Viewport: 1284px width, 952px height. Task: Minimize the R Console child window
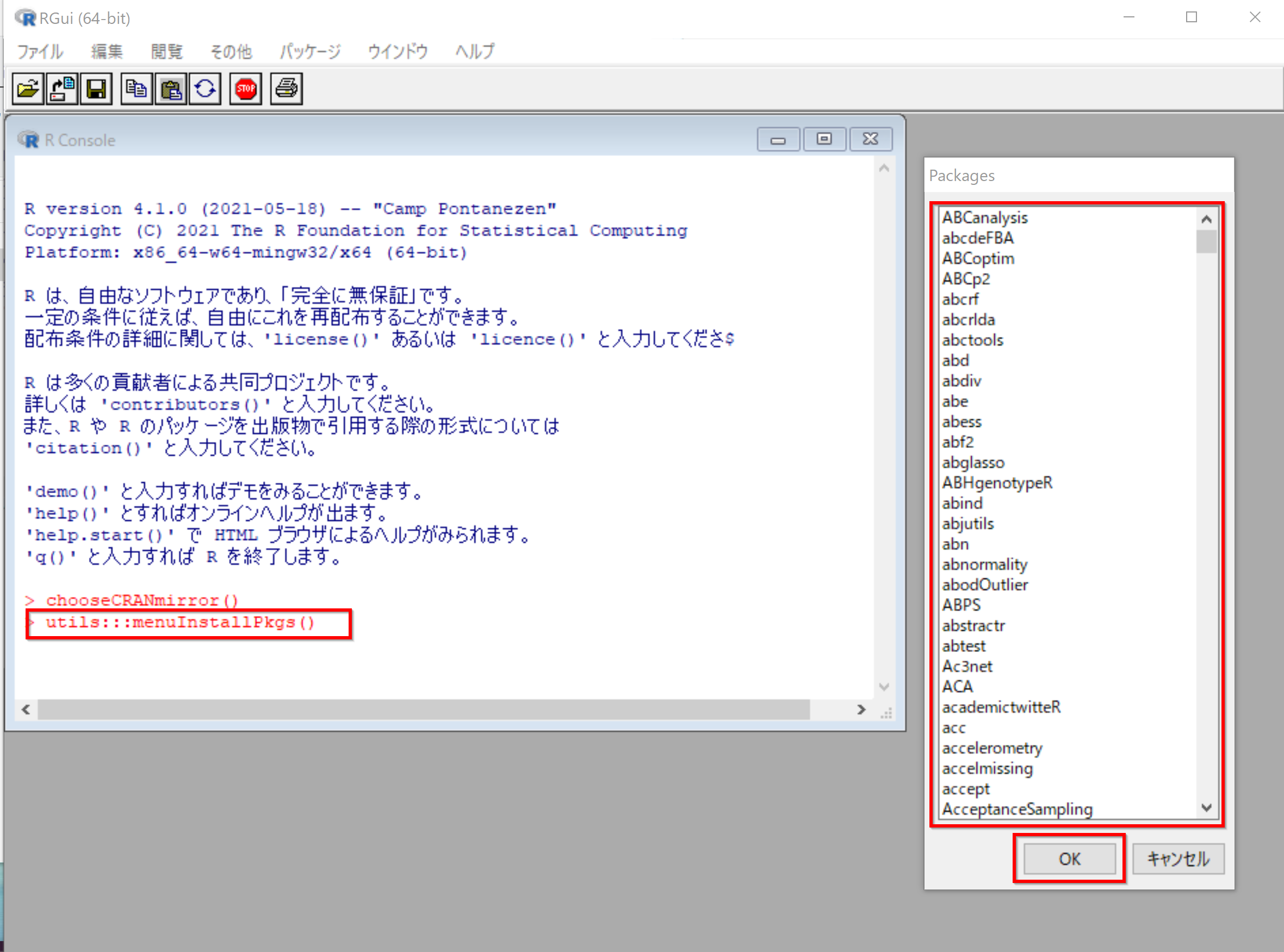tap(778, 140)
